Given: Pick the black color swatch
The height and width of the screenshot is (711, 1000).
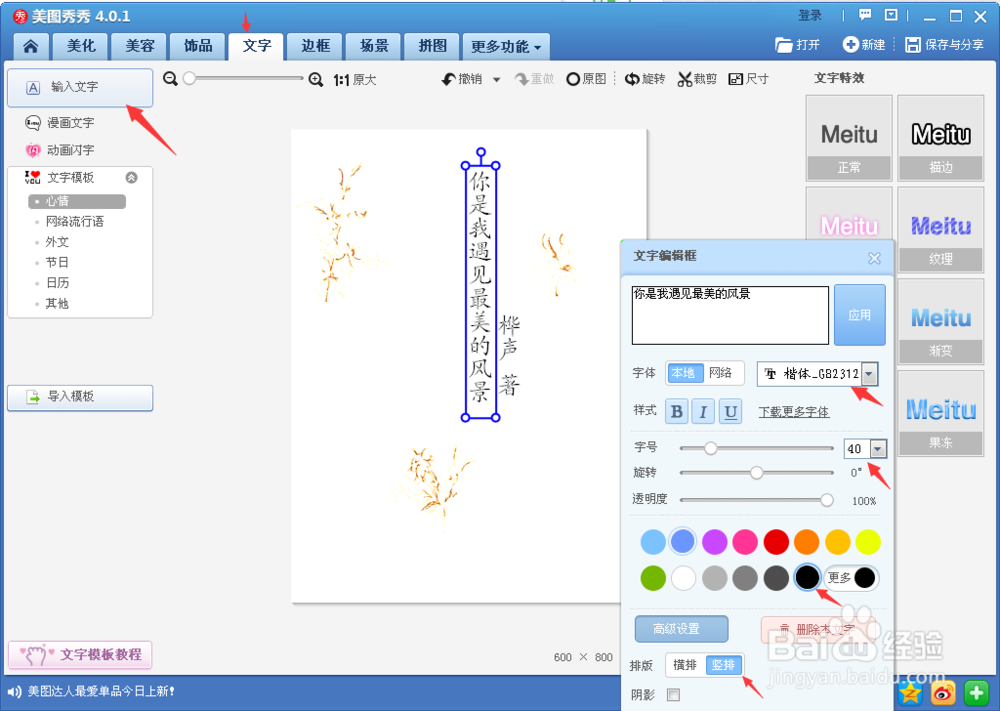Looking at the screenshot, I should pos(807,578).
